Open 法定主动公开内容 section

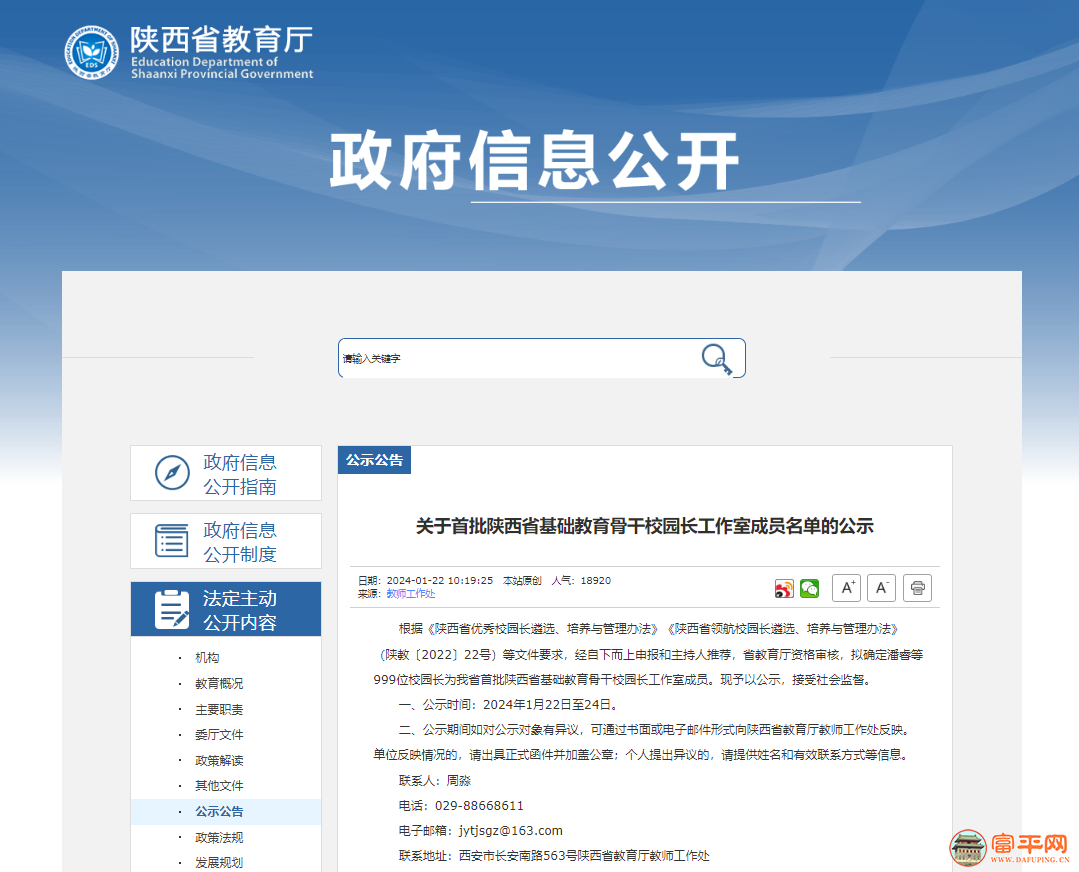point(226,609)
